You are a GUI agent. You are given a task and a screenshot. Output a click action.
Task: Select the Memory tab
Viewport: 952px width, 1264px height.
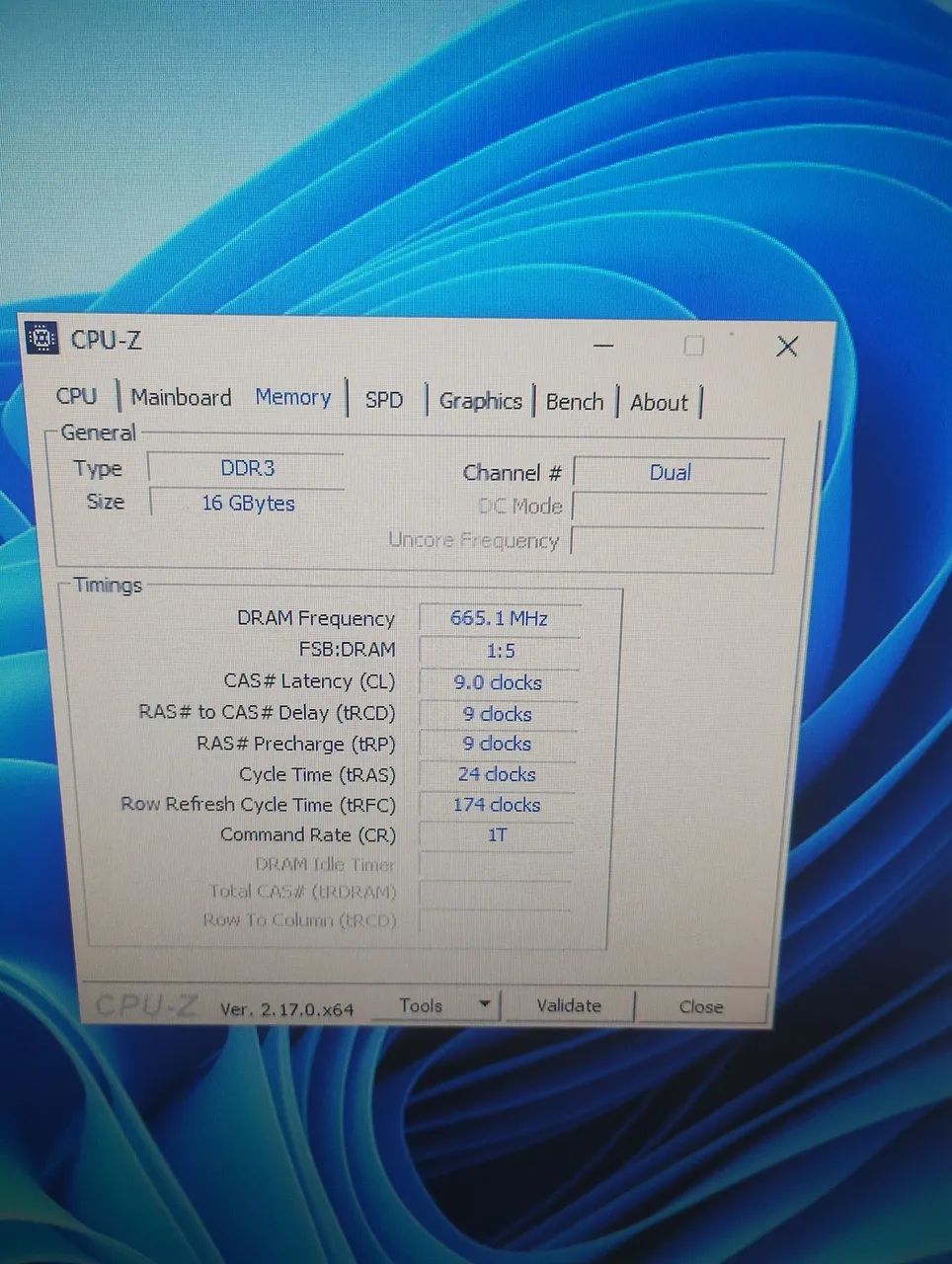pos(292,397)
